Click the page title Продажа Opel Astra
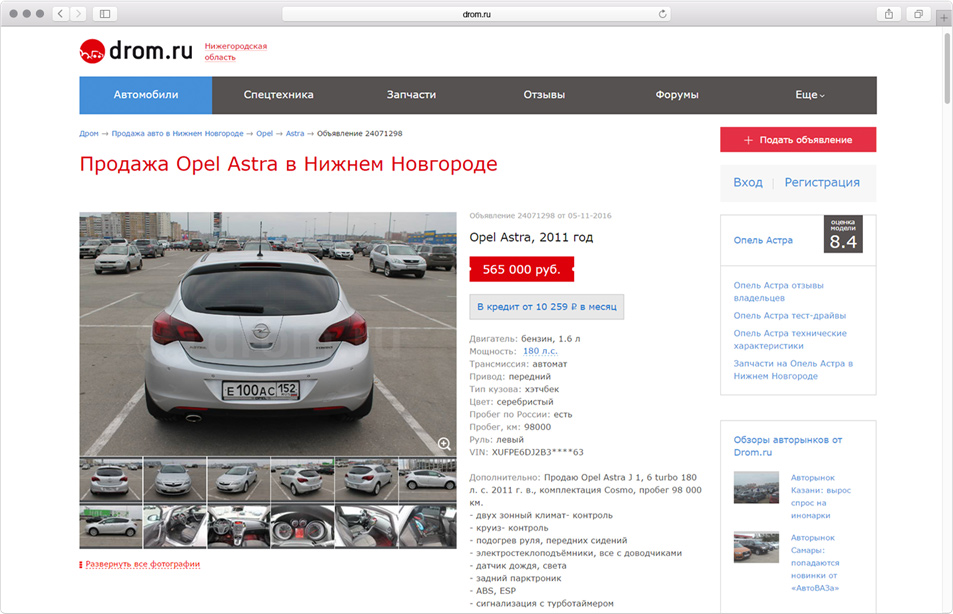This screenshot has height=614, width=953. click(x=289, y=164)
